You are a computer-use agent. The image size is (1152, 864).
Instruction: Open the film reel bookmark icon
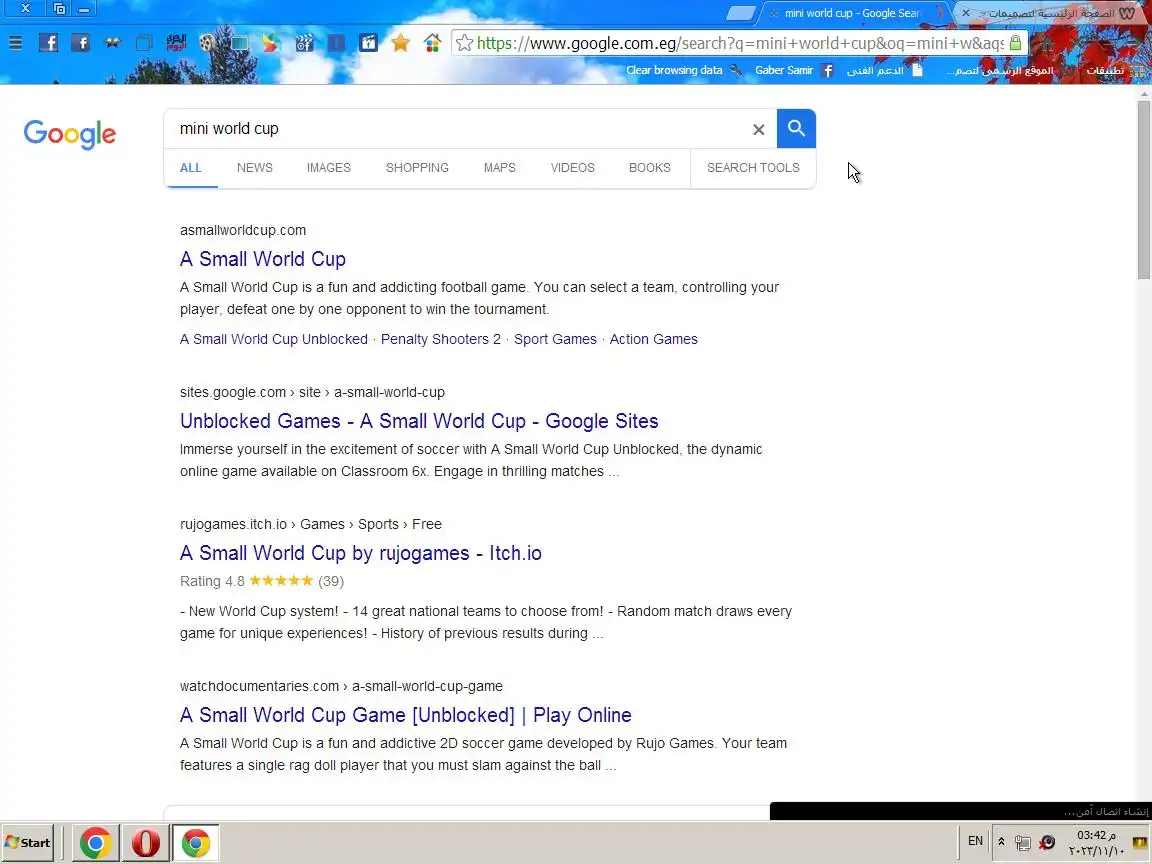tap(207, 43)
